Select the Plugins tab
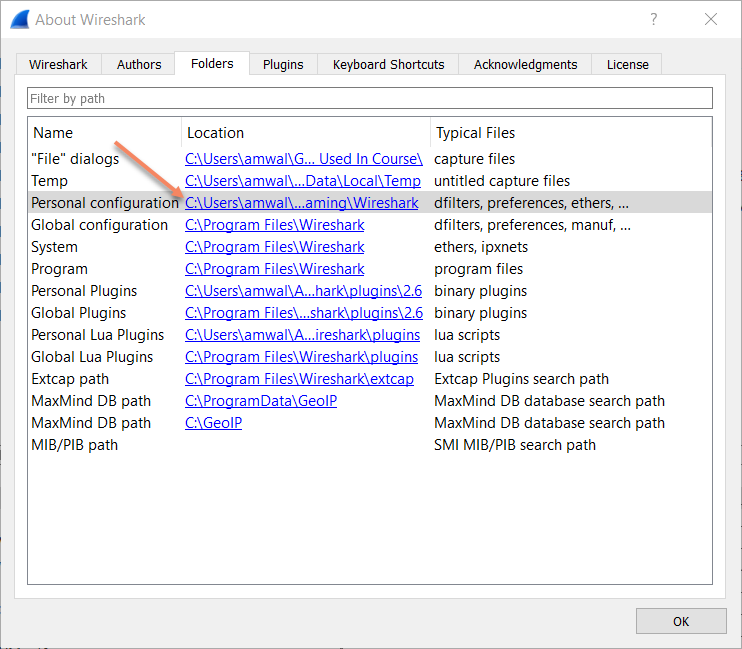This screenshot has height=649, width=742. [283, 64]
